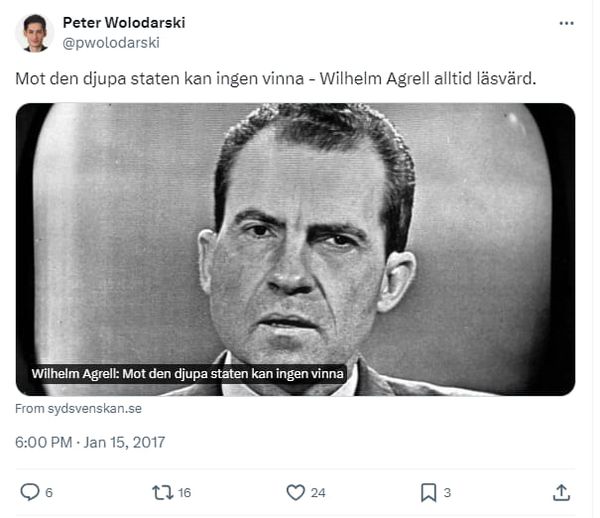Click the 6:00 PM posting time
600x518 pixels.
tap(43, 442)
